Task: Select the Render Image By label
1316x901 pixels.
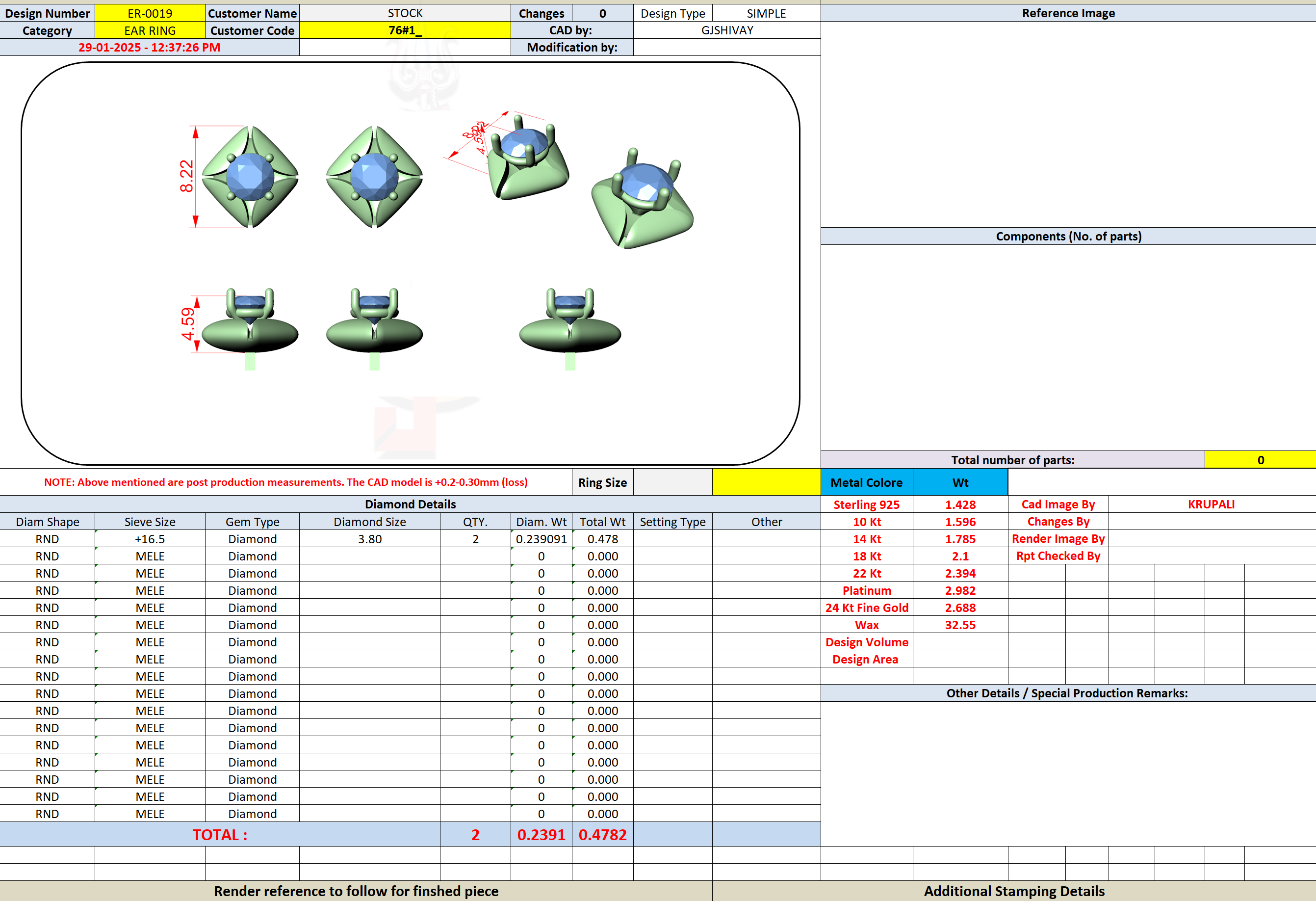Action: 1058,539
